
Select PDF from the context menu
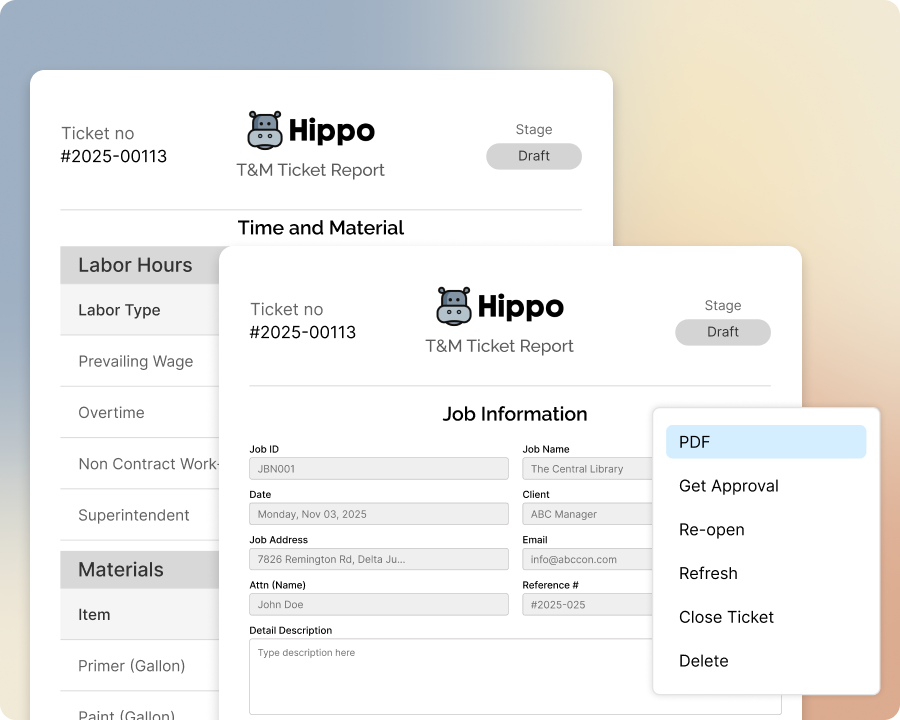click(766, 442)
